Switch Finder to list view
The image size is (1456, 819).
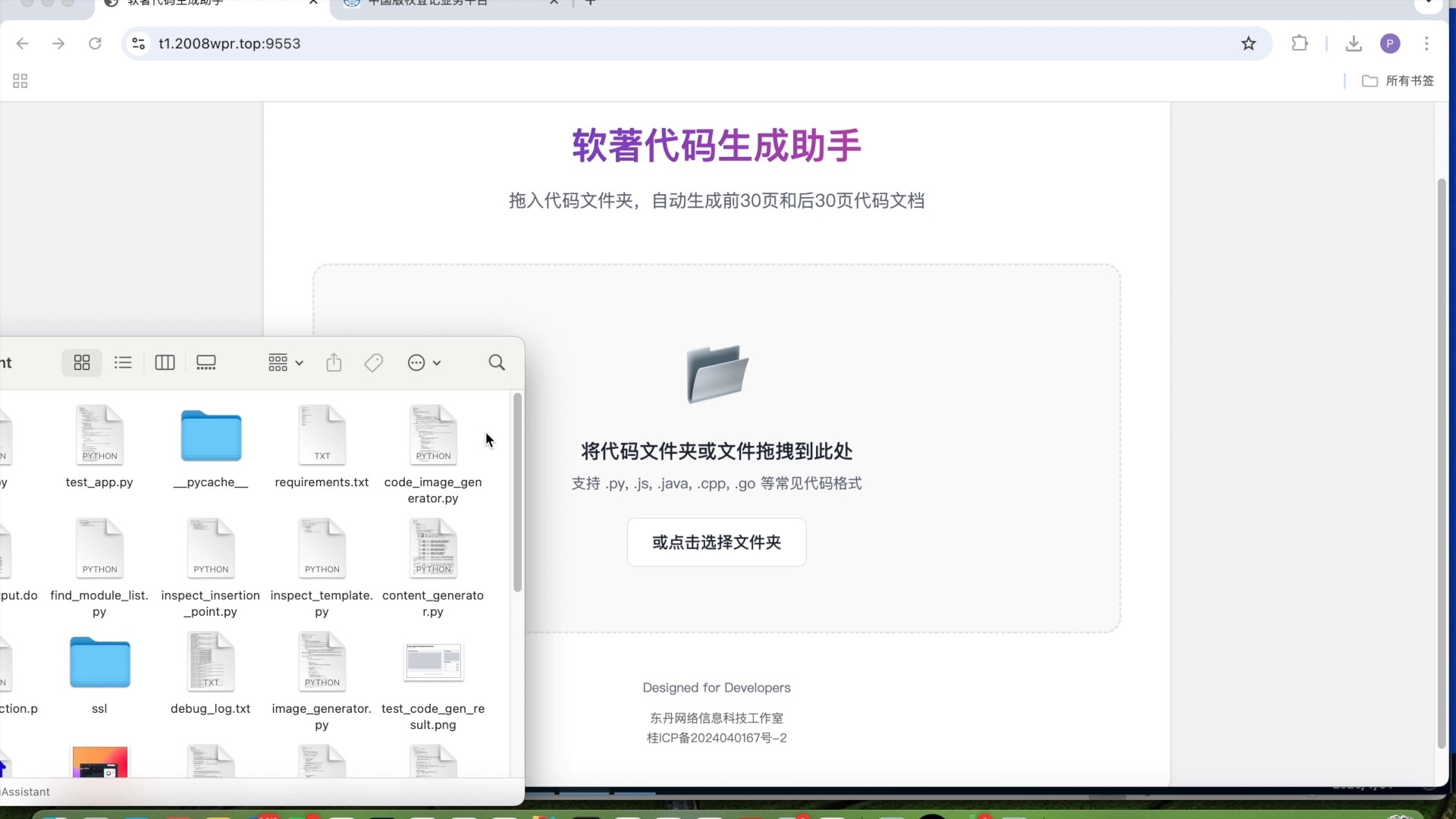click(x=123, y=362)
